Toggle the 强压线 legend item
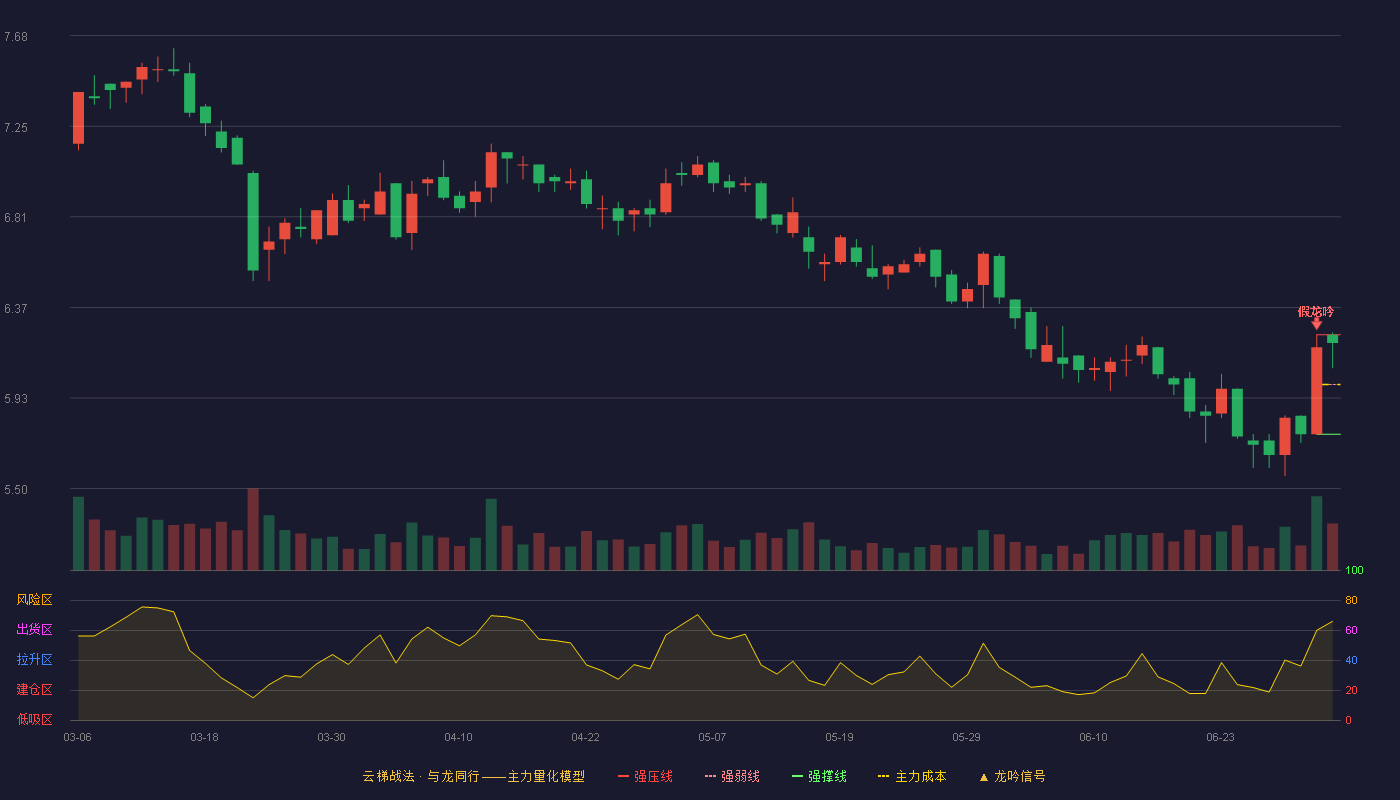The width and height of the screenshot is (1400, 800). [645, 776]
